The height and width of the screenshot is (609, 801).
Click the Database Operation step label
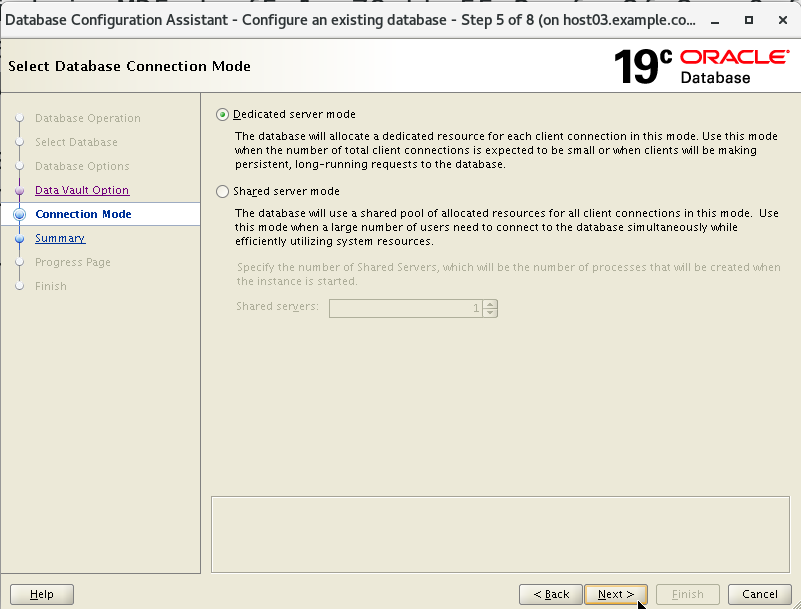[87, 118]
